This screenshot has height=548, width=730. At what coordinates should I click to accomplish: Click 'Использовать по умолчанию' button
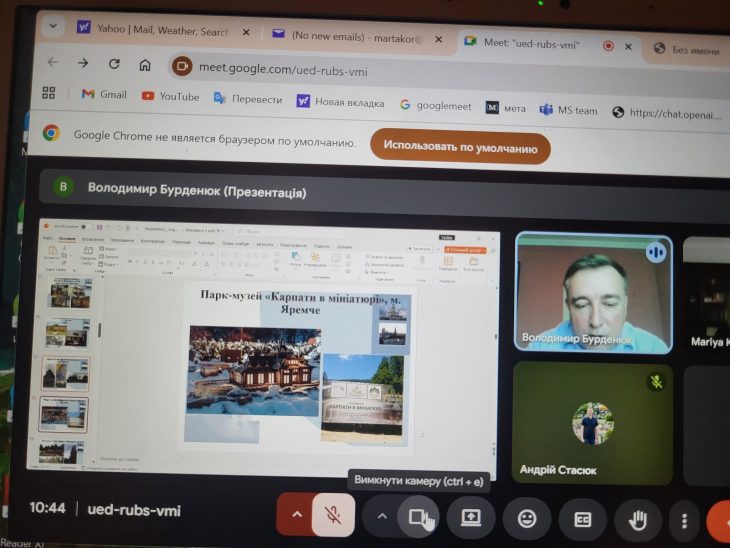click(460, 146)
